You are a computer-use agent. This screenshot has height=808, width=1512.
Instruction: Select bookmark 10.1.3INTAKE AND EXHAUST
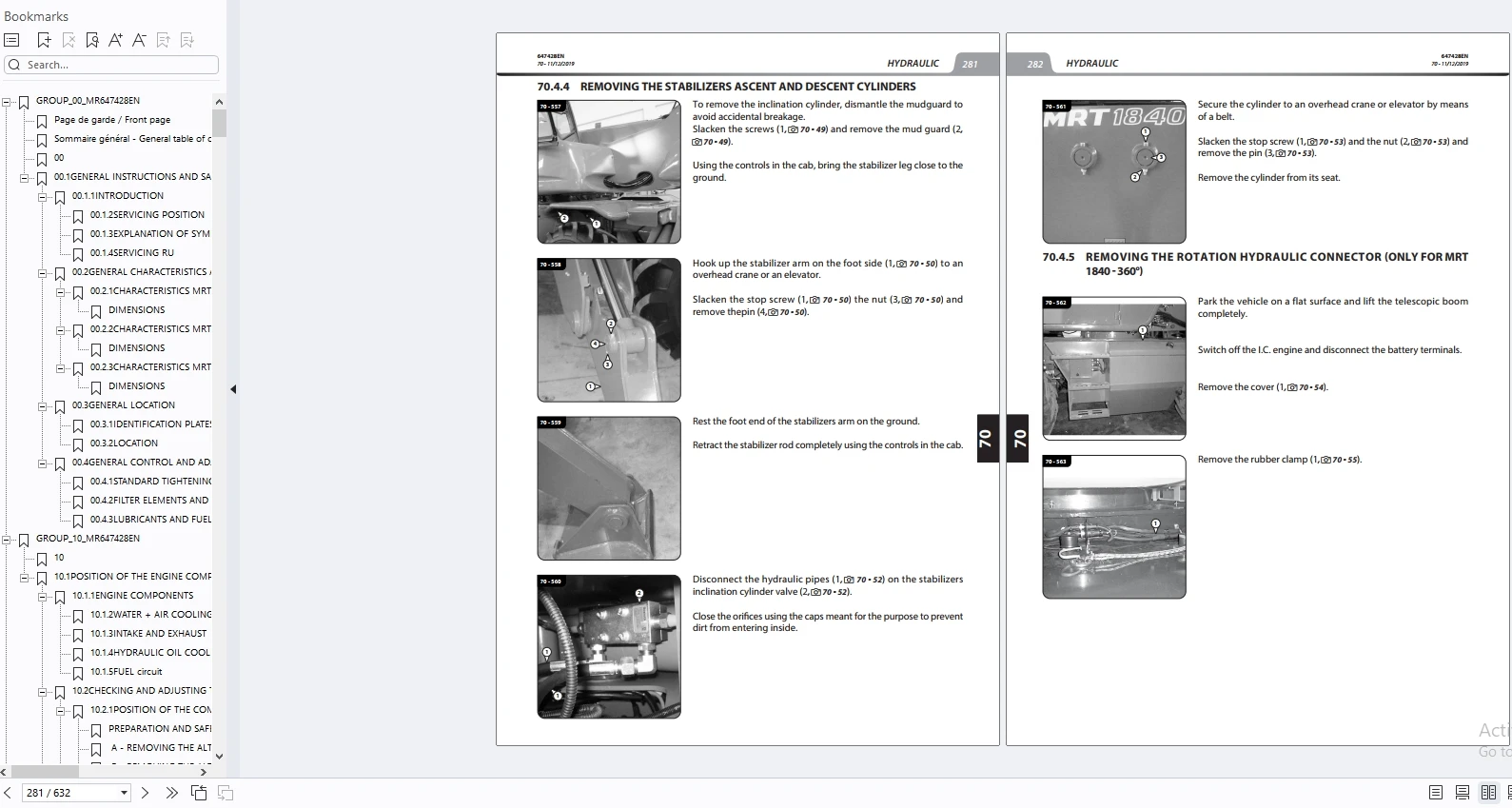click(x=148, y=634)
